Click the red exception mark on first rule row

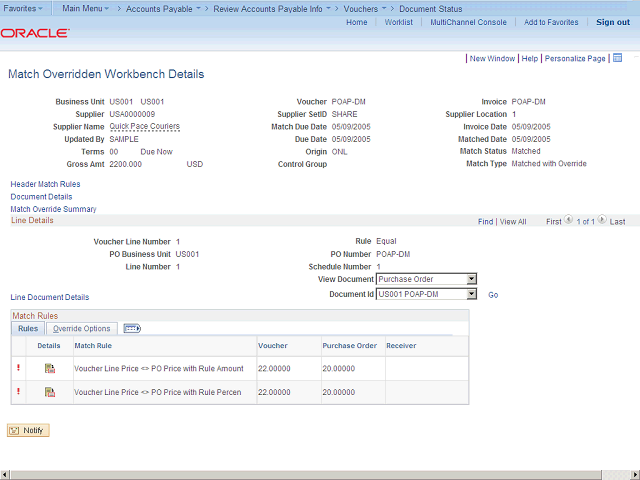point(17,369)
